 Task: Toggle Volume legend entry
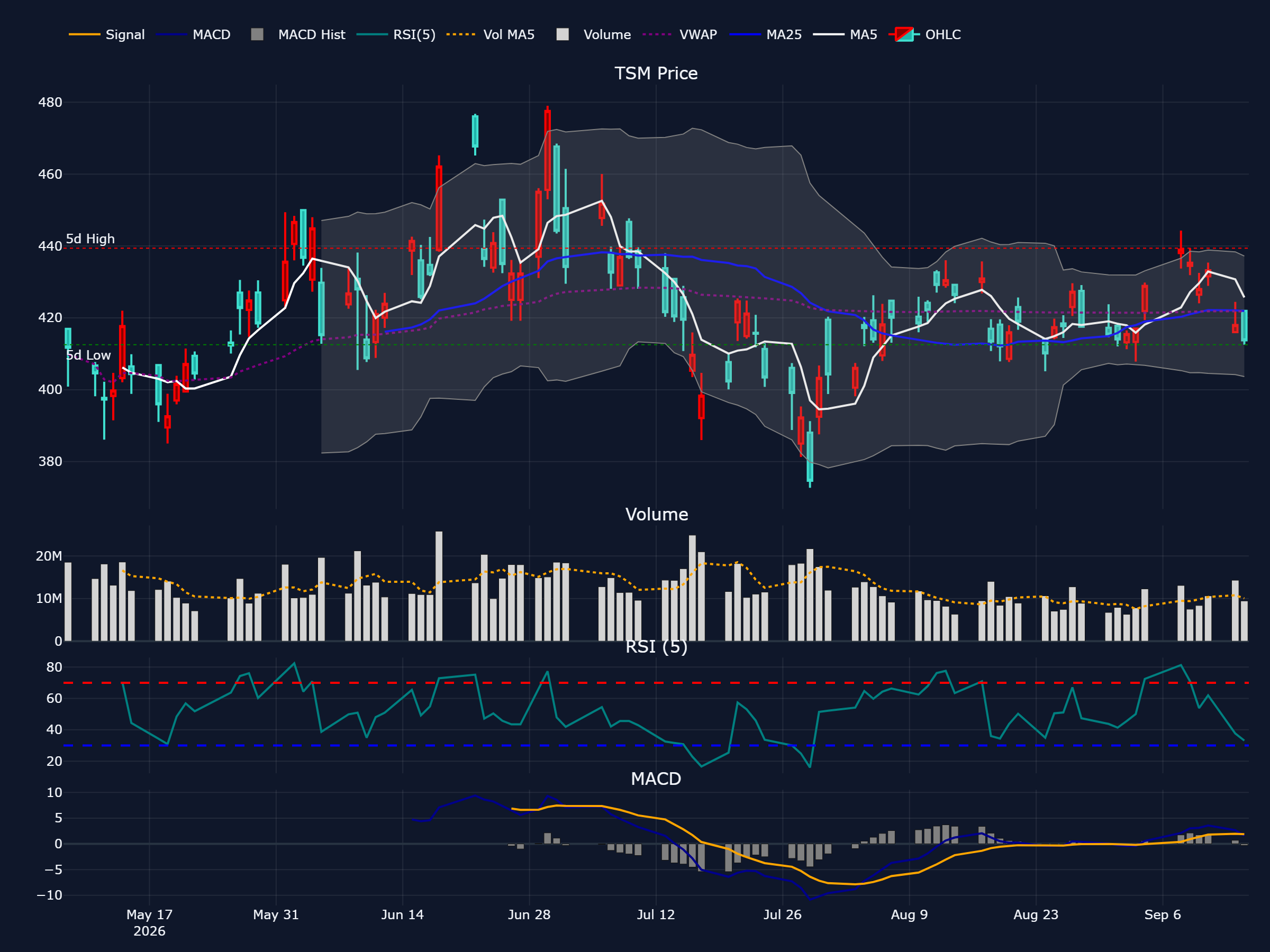tap(594, 34)
